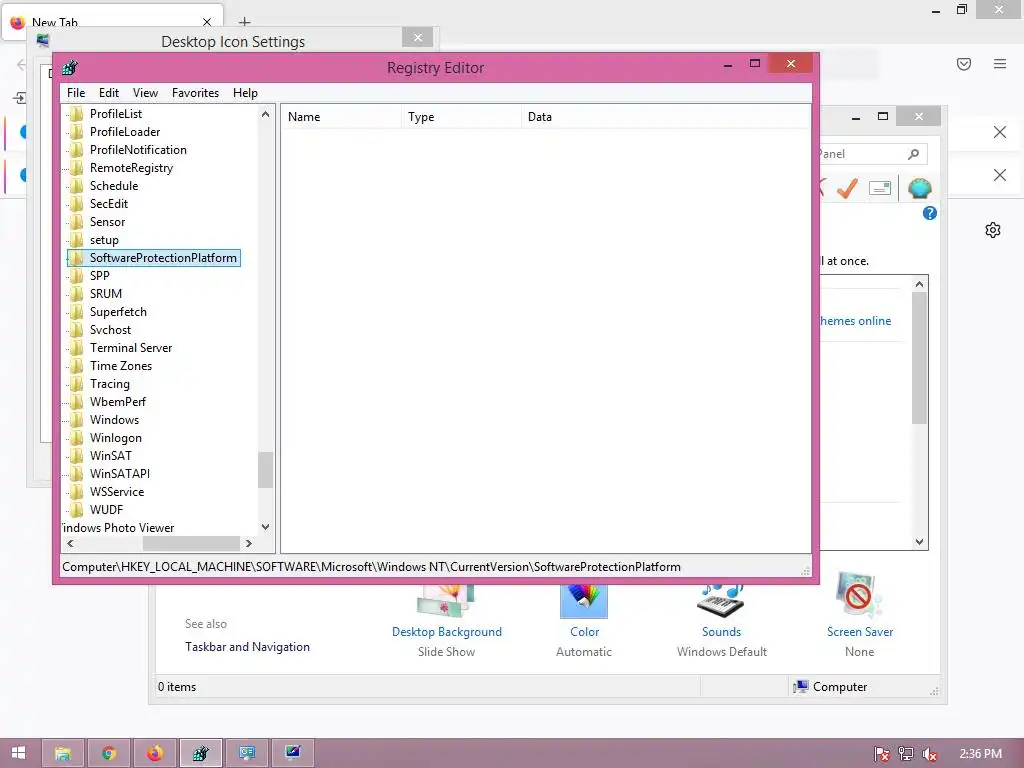The width and height of the screenshot is (1024, 768).
Task: Click the muted volume tray icon
Action: click(x=930, y=754)
